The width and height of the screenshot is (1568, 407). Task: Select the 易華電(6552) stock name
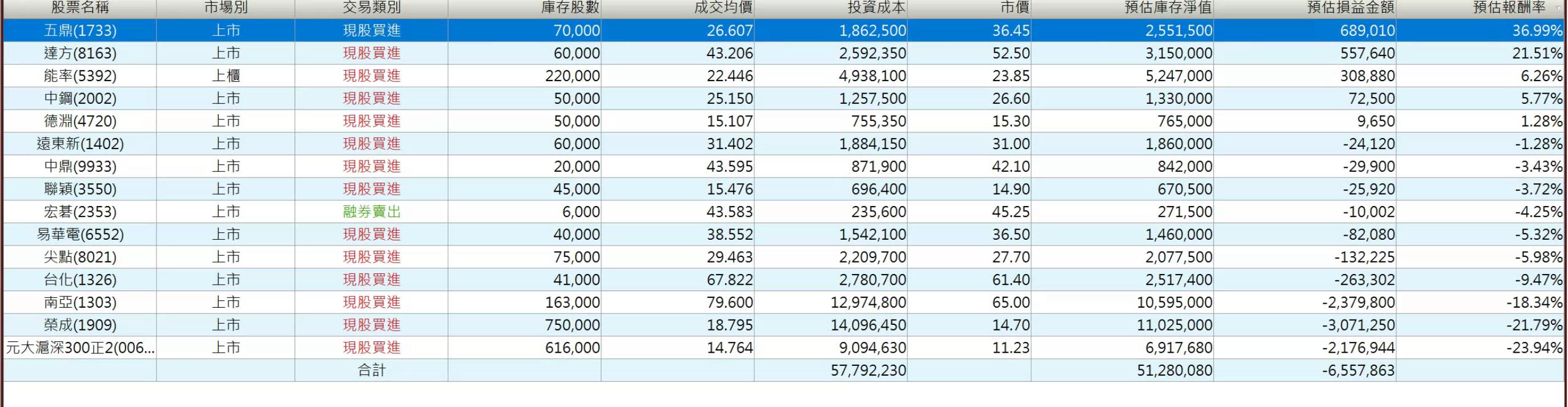point(80,234)
